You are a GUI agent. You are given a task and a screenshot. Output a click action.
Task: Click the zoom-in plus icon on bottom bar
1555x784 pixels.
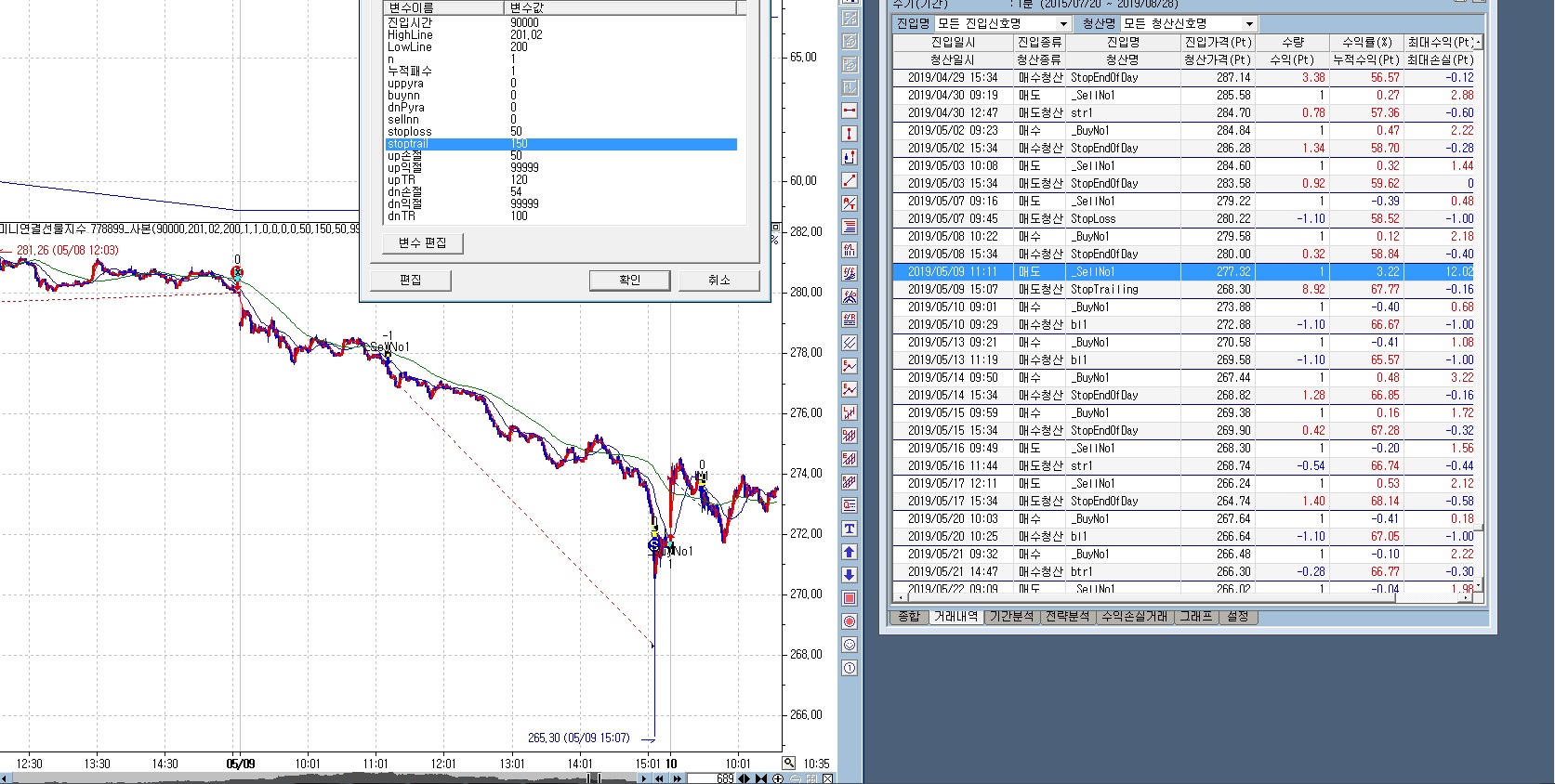click(778, 778)
